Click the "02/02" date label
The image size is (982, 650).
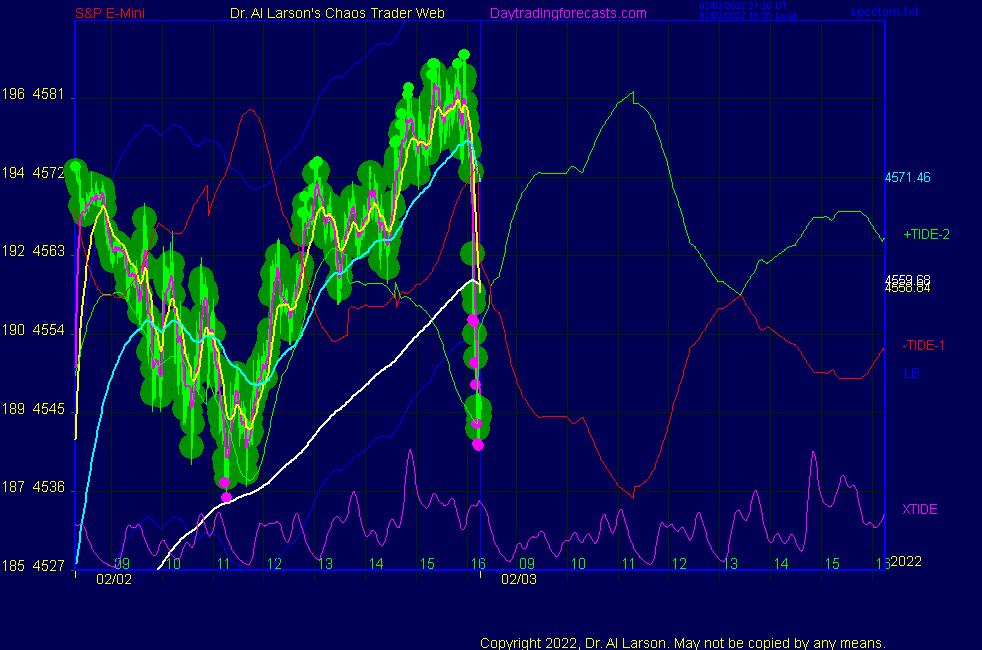pos(114,579)
